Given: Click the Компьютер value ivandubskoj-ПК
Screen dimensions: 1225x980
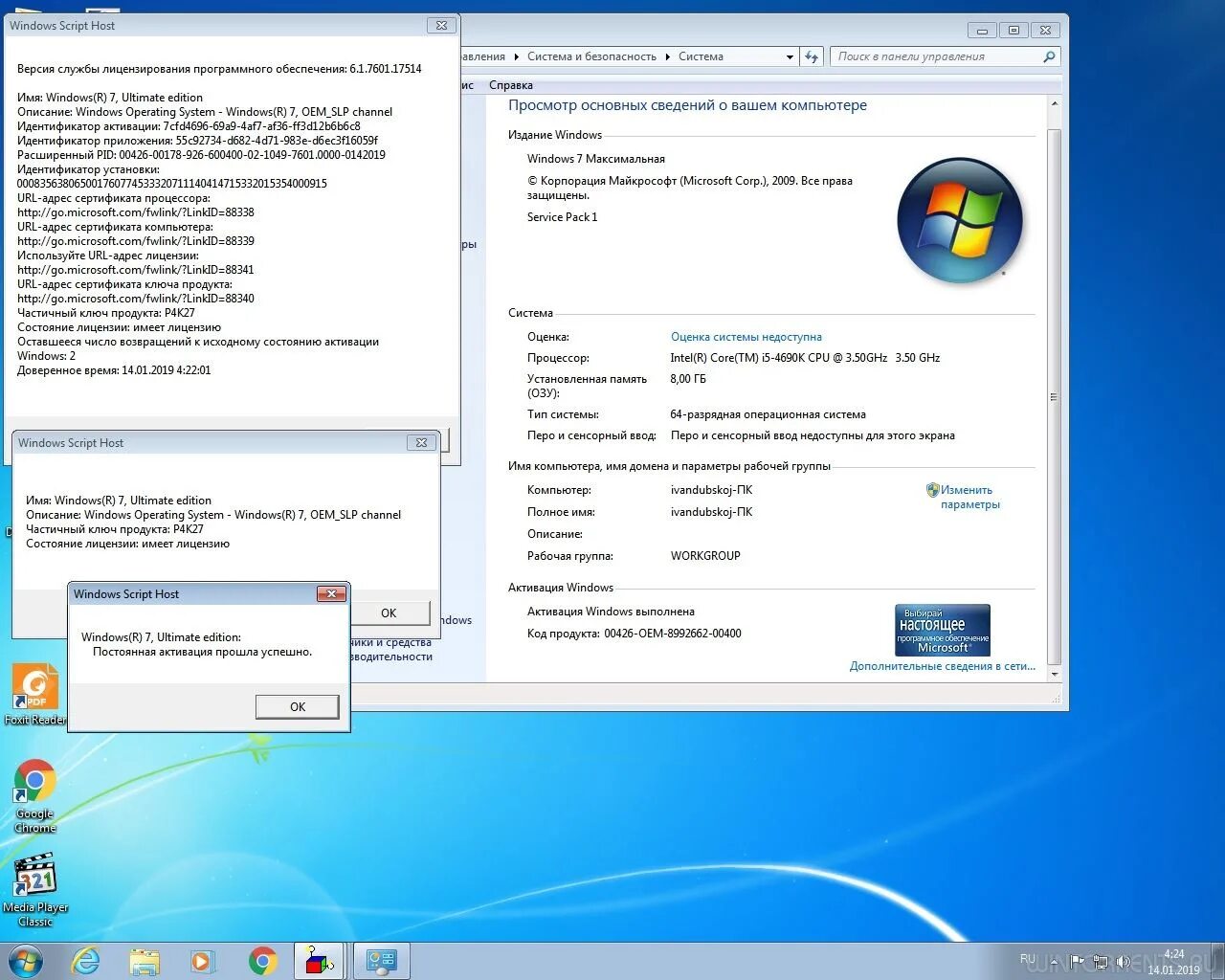Looking at the screenshot, I should pos(711,490).
